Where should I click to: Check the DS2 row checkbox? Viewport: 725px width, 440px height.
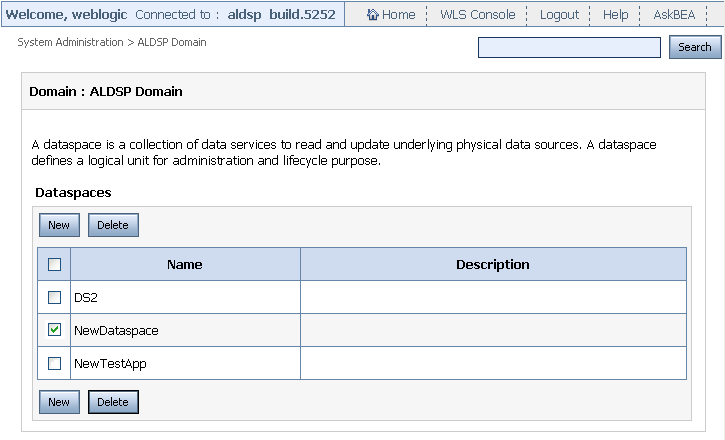54,297
